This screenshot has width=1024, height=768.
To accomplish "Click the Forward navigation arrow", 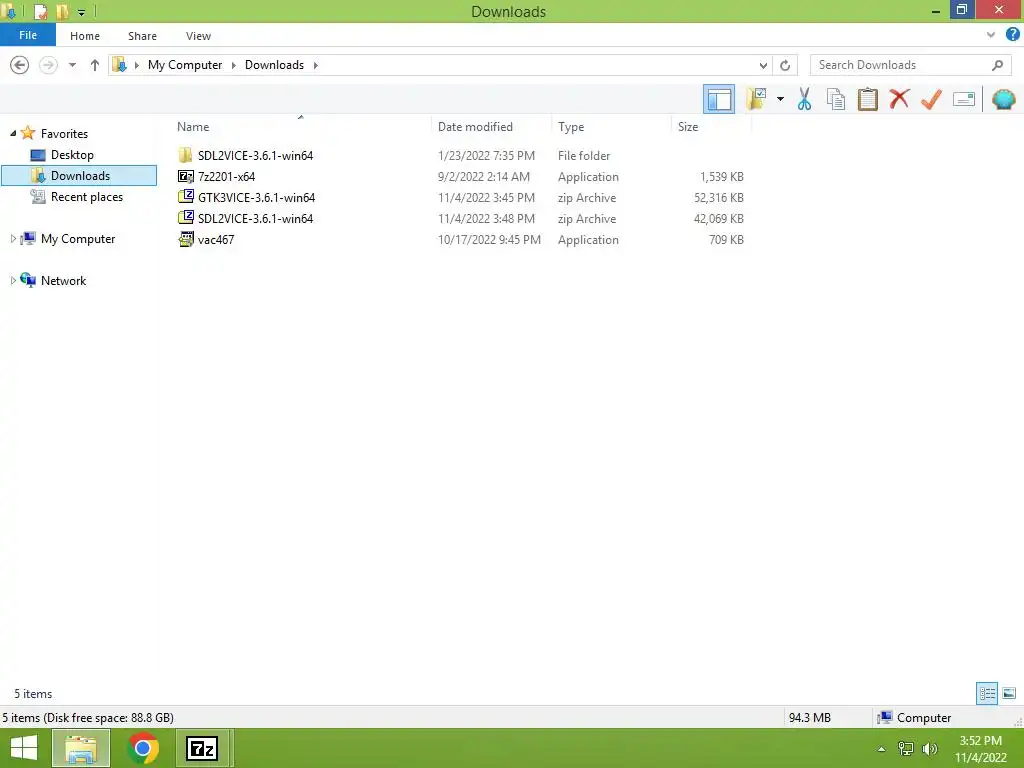I will click(48, 65).
